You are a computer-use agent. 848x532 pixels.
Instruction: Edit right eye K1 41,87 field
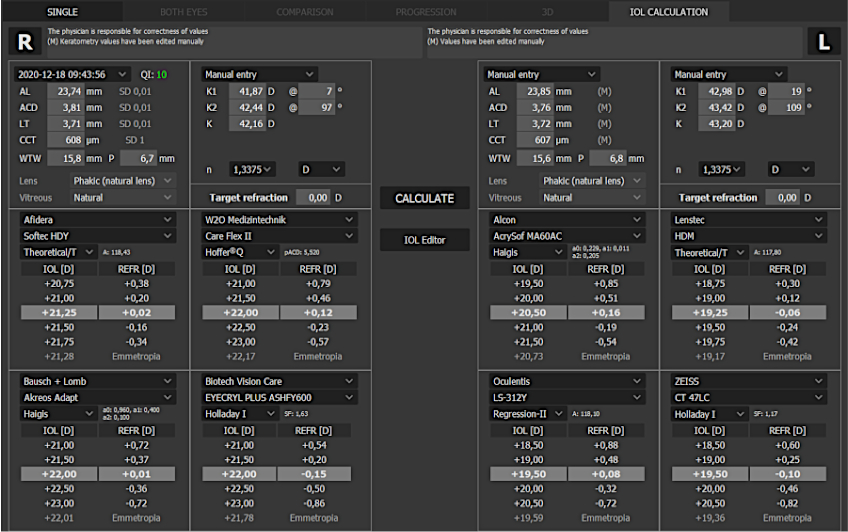click(x=247, y=91)
